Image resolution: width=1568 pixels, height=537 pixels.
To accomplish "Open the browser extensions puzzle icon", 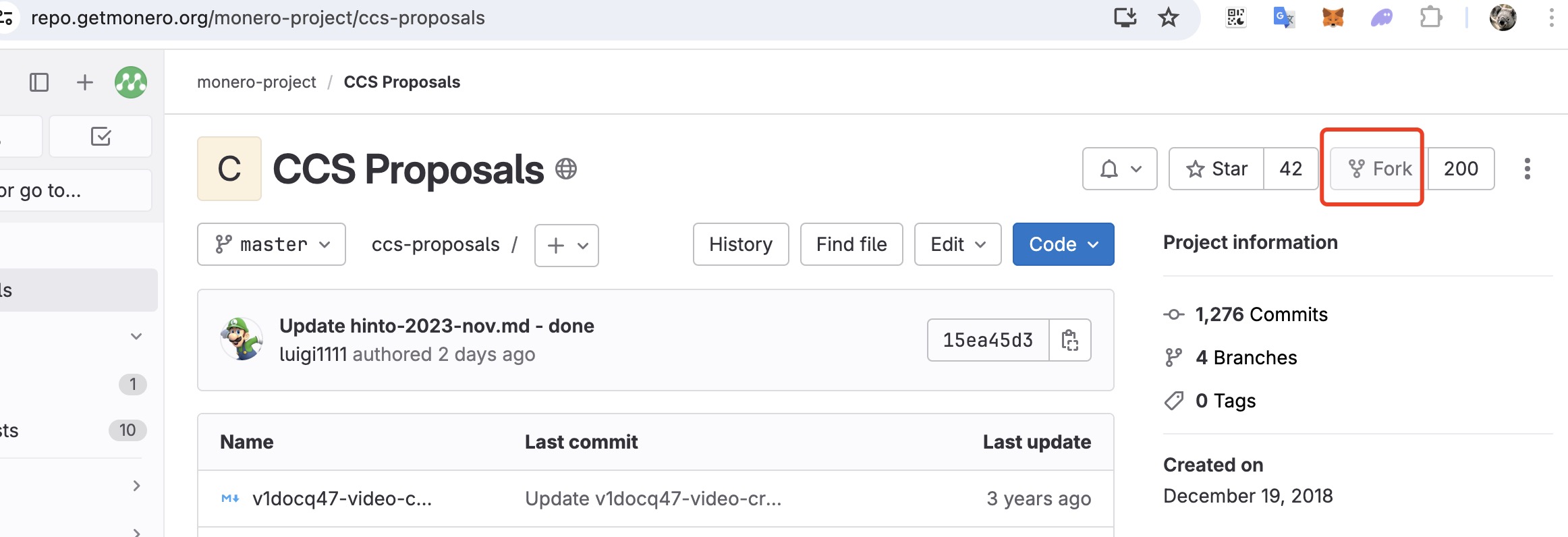I will click(1430, 18).
